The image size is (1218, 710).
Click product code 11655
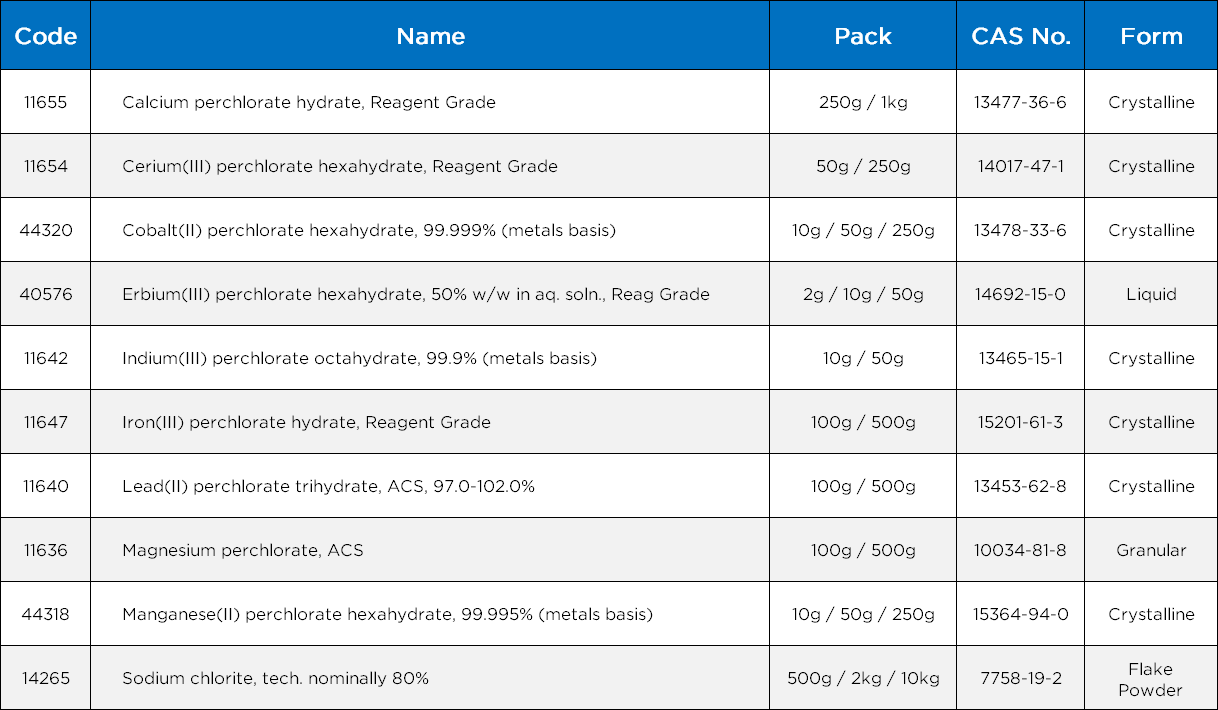(x=46, y=102)
